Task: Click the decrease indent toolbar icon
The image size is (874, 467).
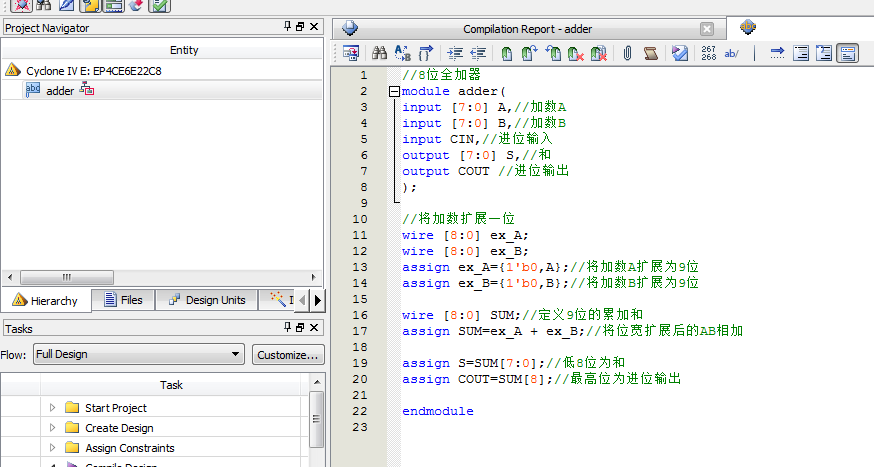Action: click(478, 53)
